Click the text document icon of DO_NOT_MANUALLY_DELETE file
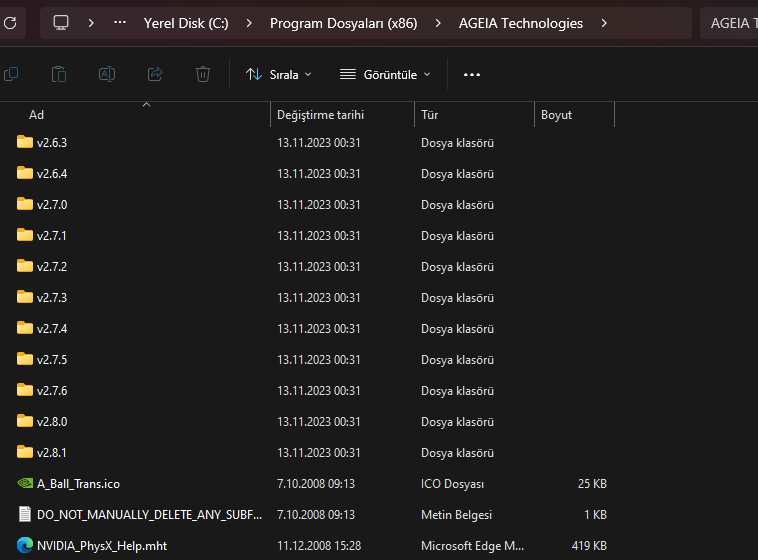The width and height of the screenshot is (758, 560). [25, 514]
